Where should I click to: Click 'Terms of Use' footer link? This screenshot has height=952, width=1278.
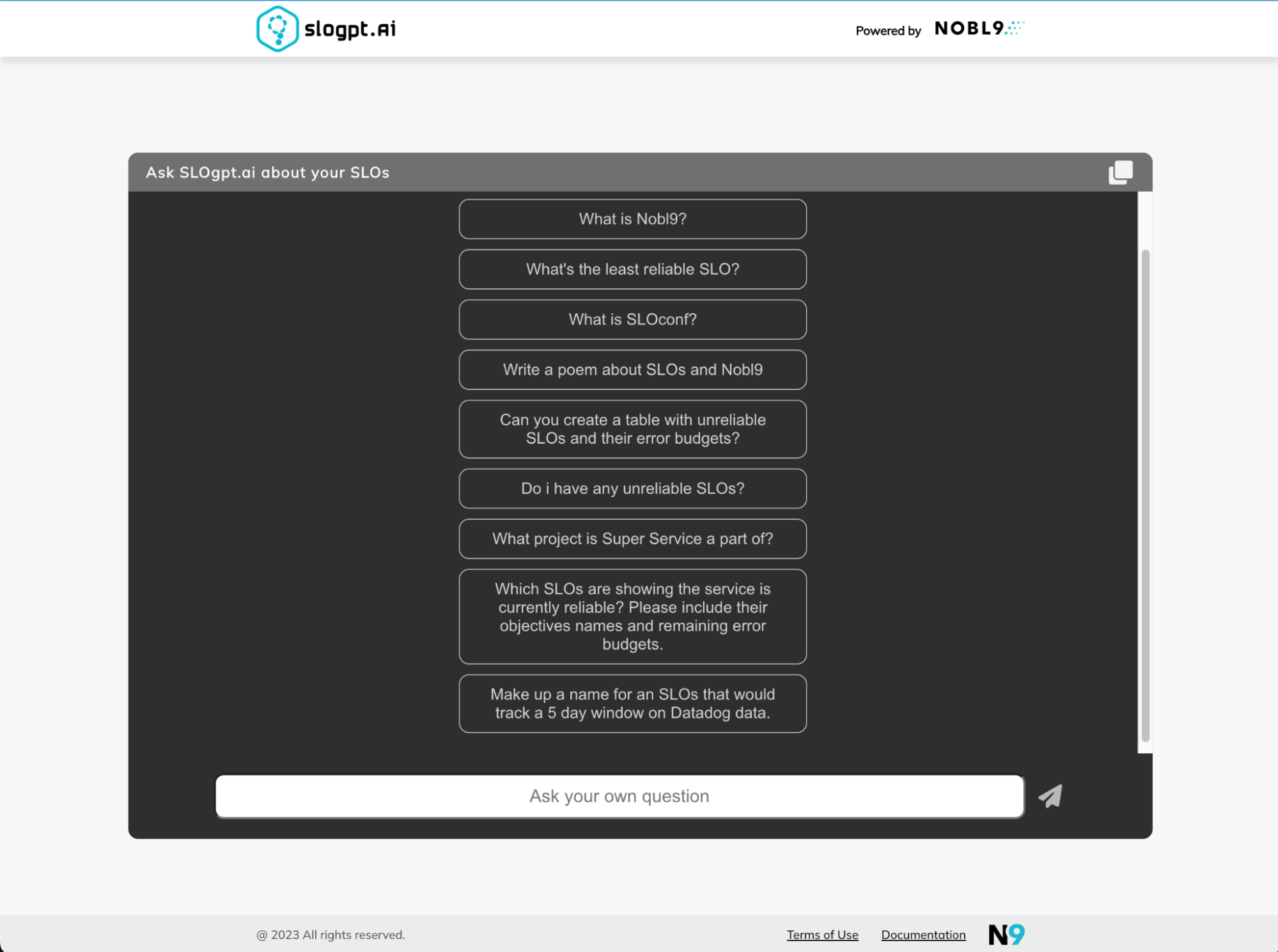click(823, 934)
